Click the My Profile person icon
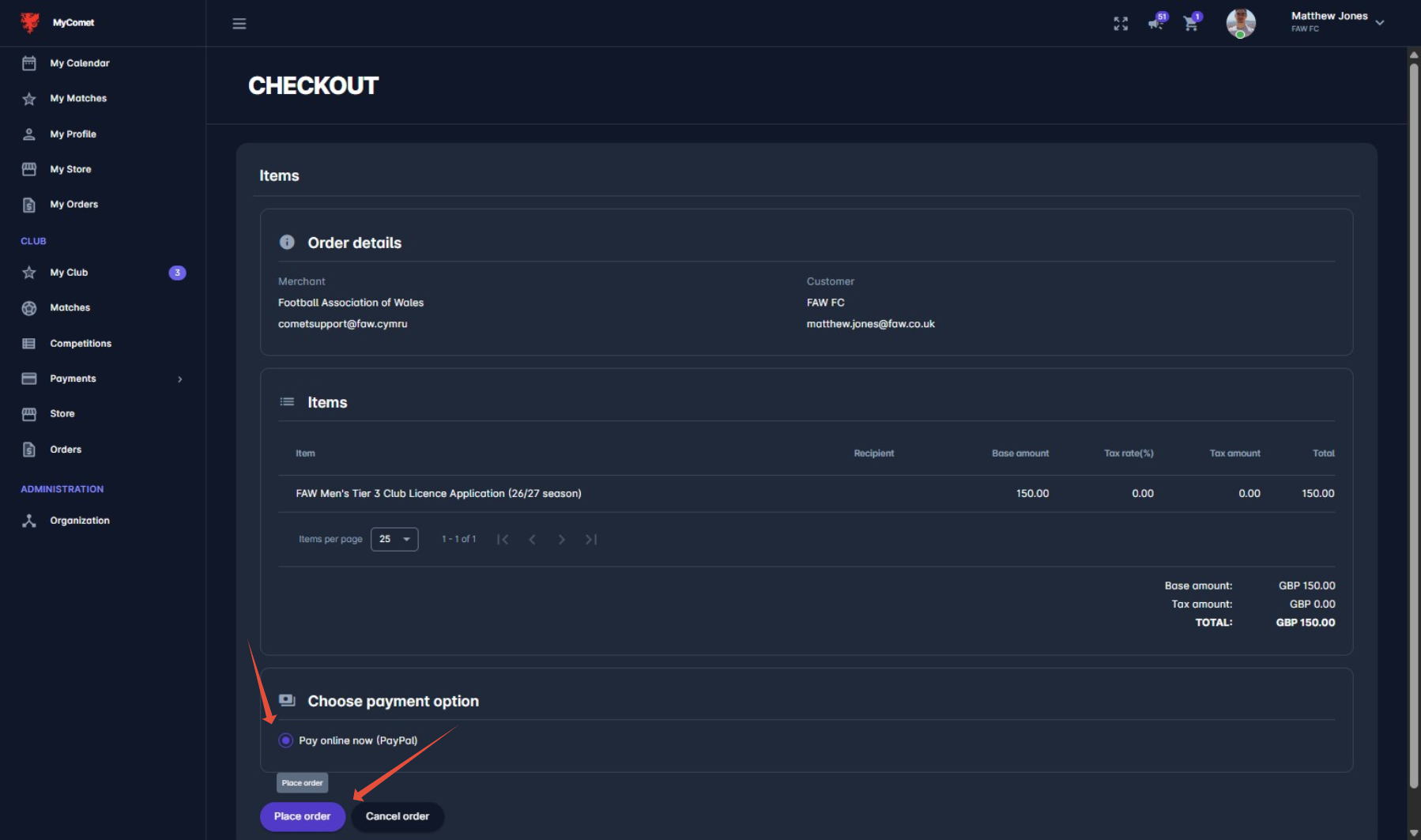 tap(29, 134)
